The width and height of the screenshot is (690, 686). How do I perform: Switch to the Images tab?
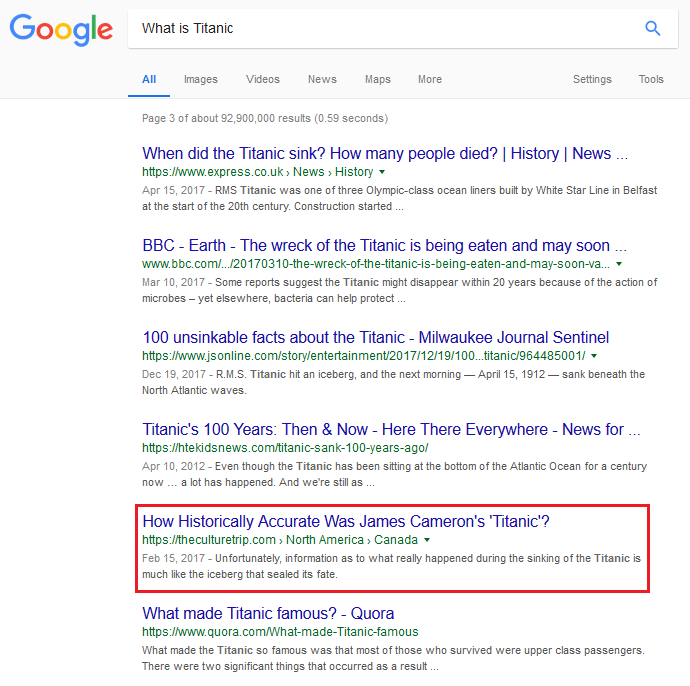201,79
